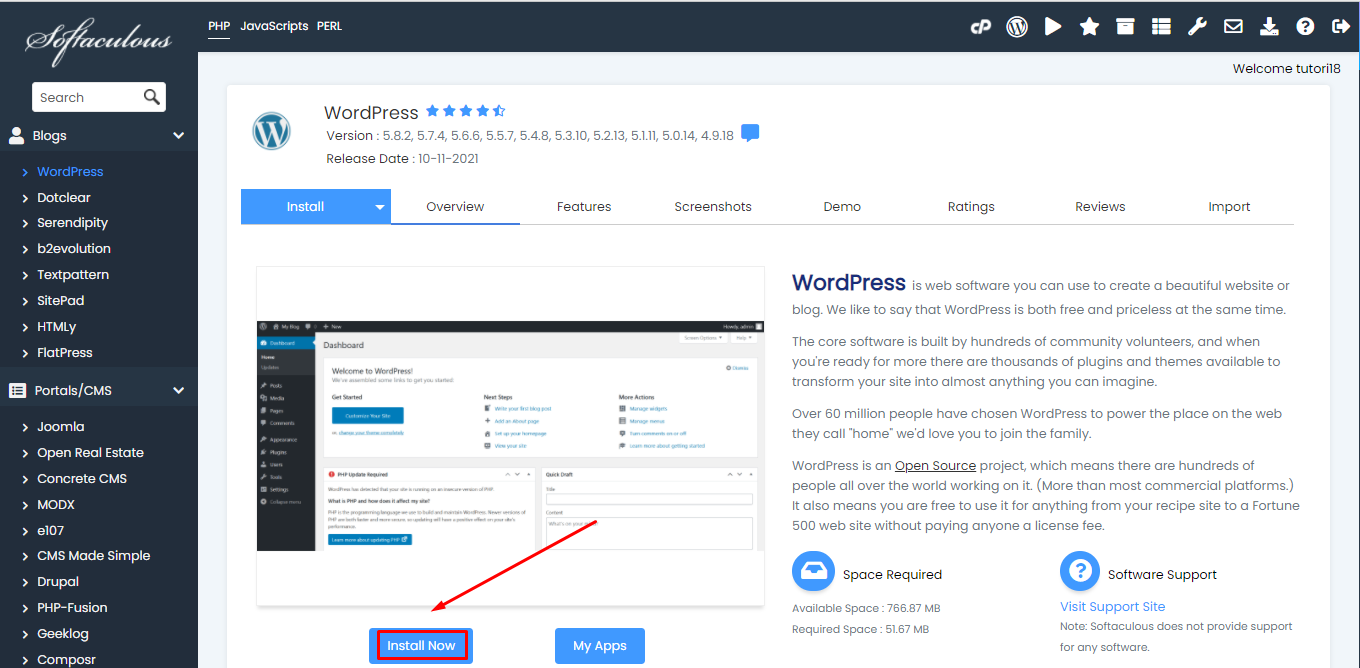Viewport: 1360px width, 668px height.
Task: Collapse the Blogs category chevron
Action: [x=179, y=135]
